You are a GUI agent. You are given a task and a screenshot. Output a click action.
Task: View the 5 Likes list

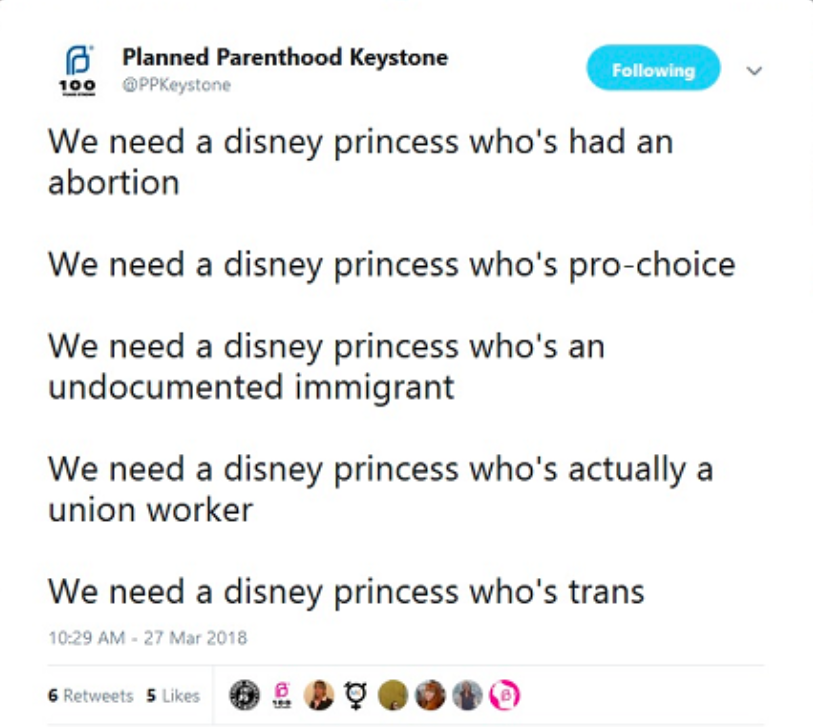pos(173,696)
